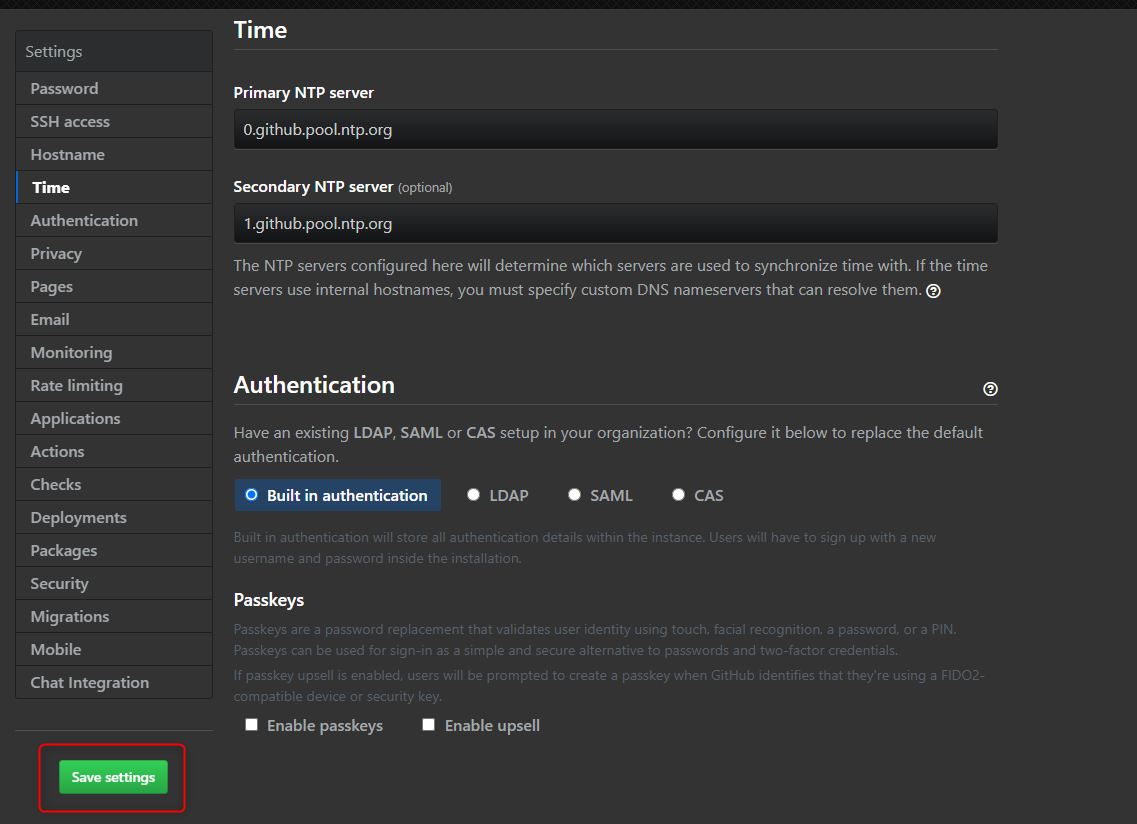Viewport: 1137px width, 824px height.
Task: Click the Secondary NTP server input field
Action: [615, 223]
